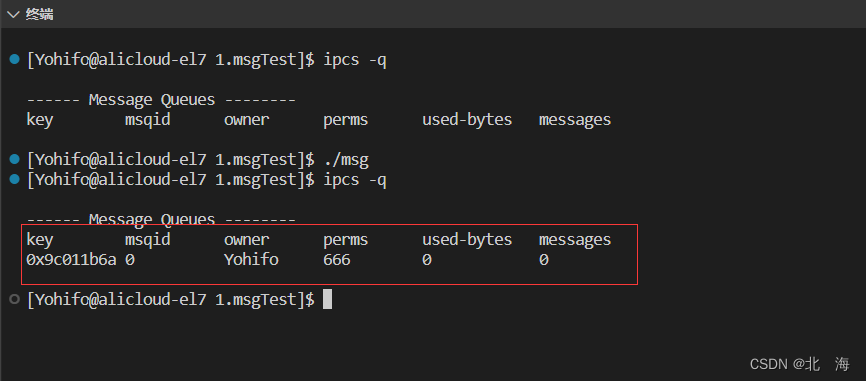Click blue dot beside first ipcs -q command
Viewport: 866px width, 381px height.
click(x=15, y=59)
